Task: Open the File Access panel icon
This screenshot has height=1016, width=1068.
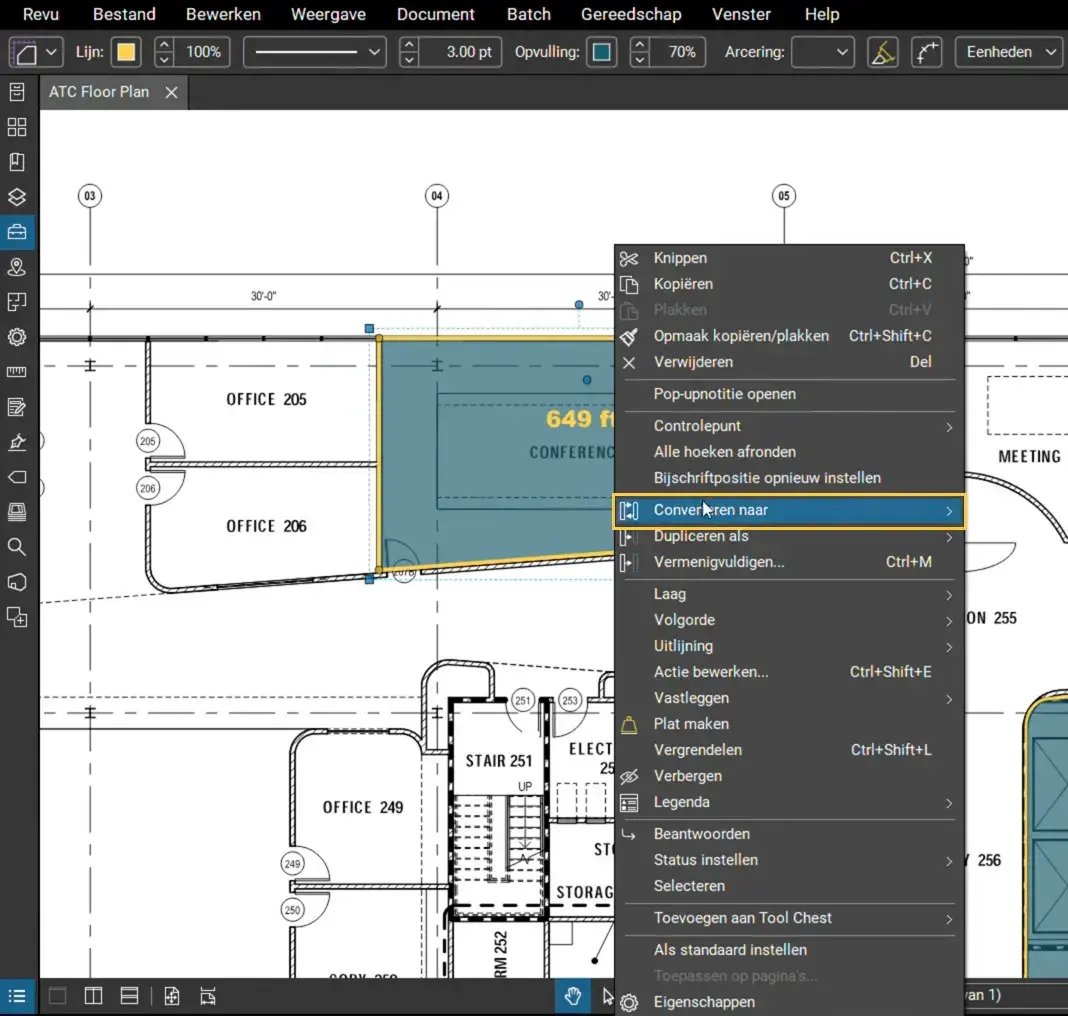Action: pos(17,92)
